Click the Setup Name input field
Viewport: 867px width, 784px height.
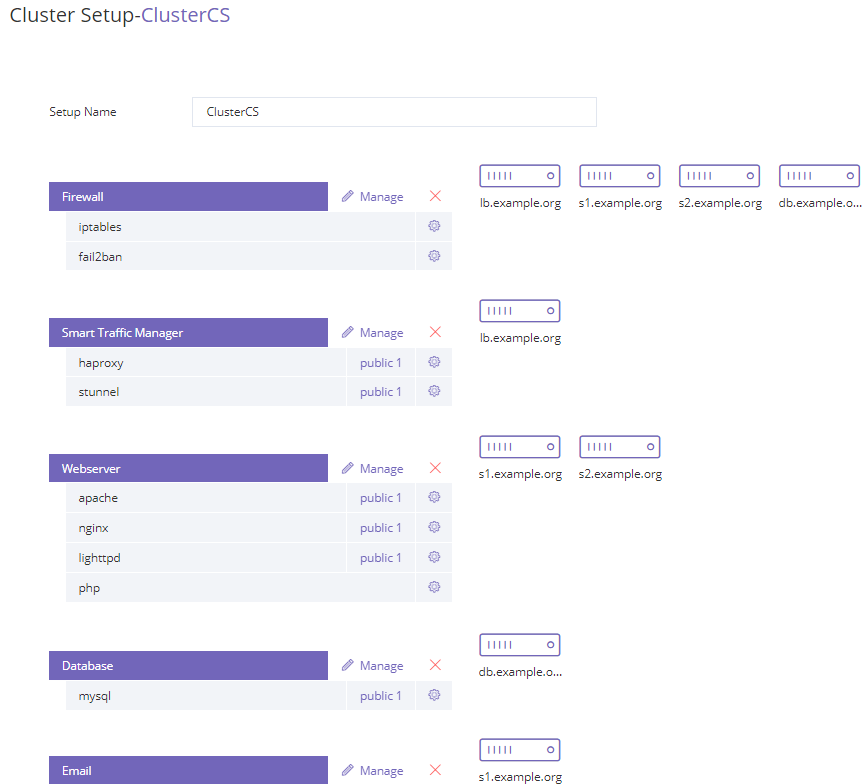[x=394, y=112]
